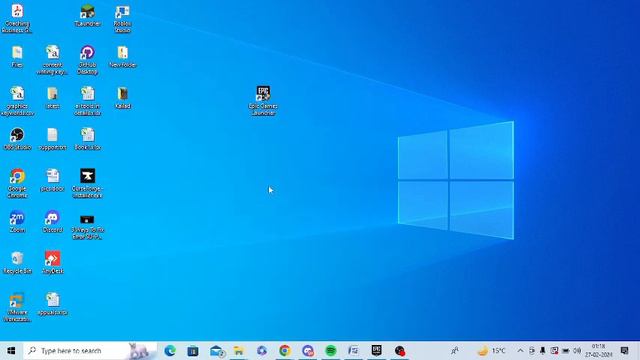Launch AnyDesk desktop shortcut
The height and width of the screenshot is (360, 640).
pyautogui.click(x=52, y=262)
